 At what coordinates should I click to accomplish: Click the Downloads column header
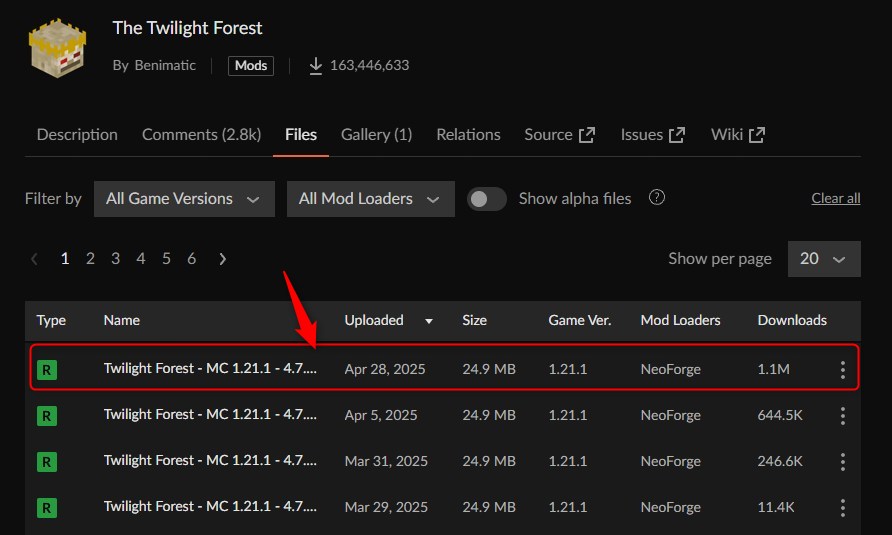point(792,320)
